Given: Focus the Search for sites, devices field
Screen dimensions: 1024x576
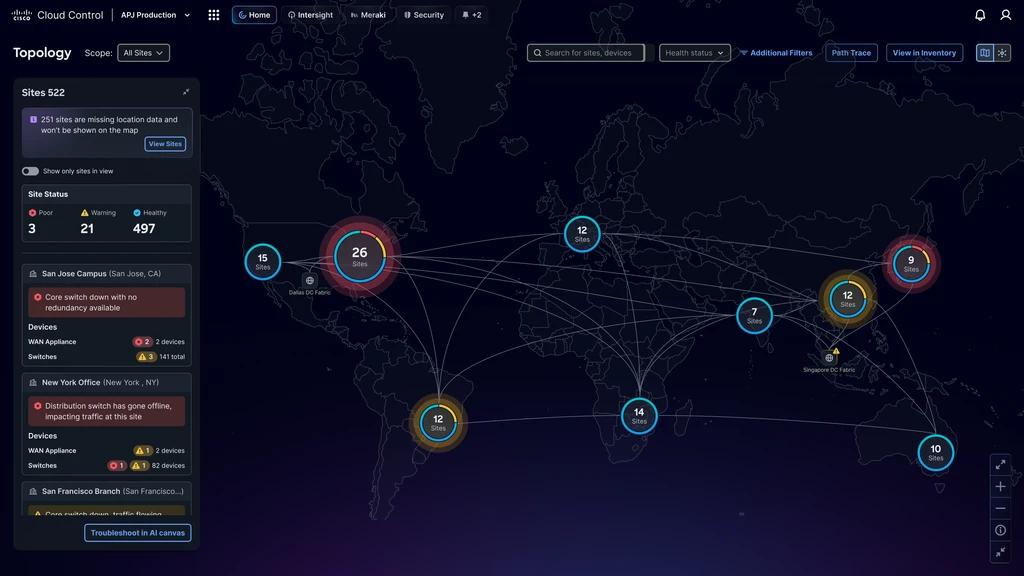Looking at the screenshot, I should tap(586, 53).
